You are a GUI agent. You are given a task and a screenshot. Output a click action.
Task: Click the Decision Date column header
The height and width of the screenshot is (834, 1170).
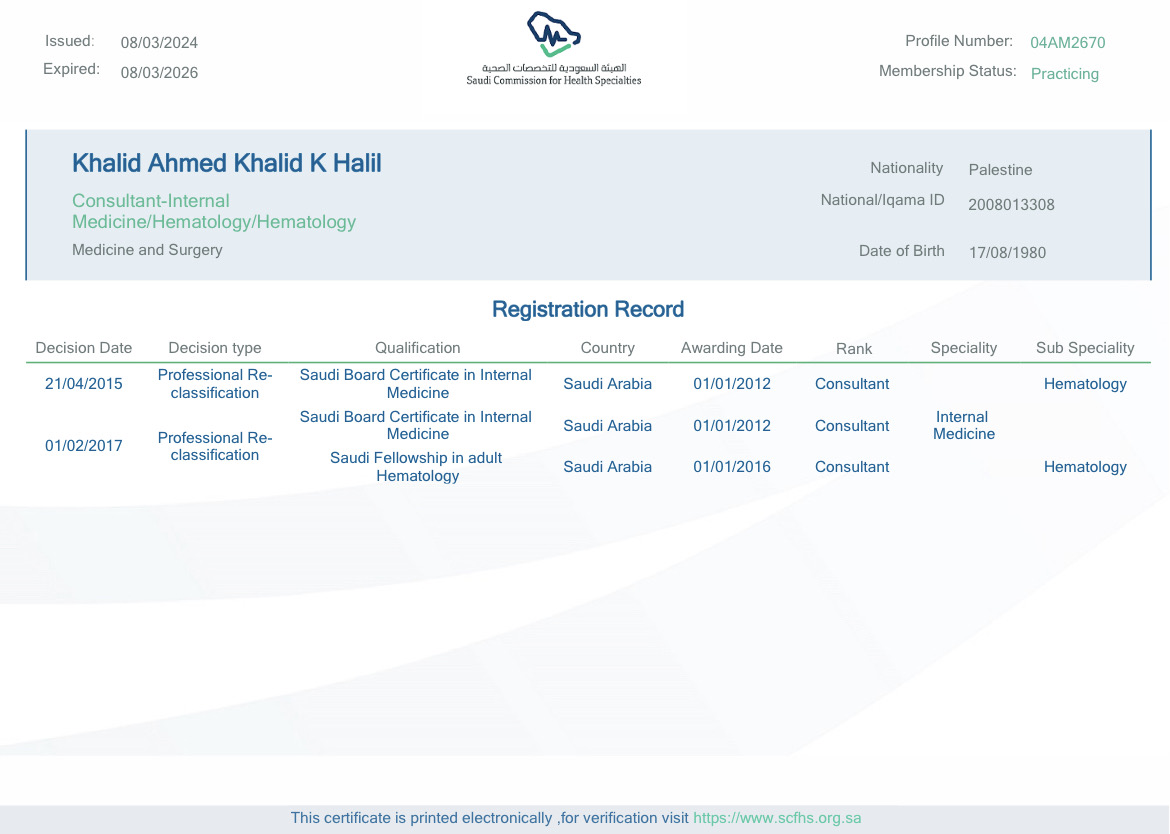[84, 348]
